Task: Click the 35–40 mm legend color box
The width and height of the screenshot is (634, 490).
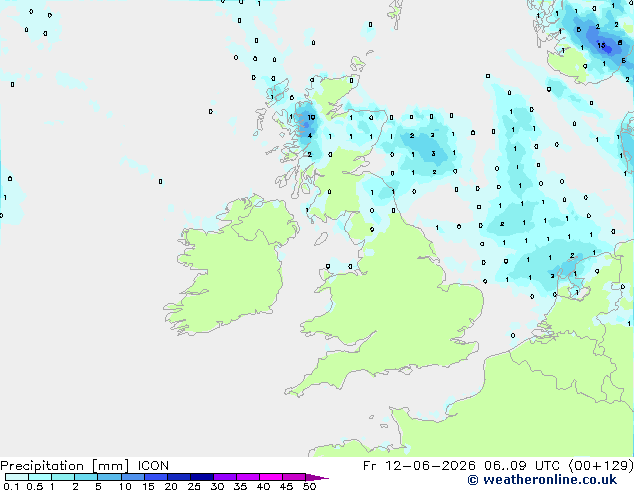Action: pyautogui.click(x=248, y=477)
